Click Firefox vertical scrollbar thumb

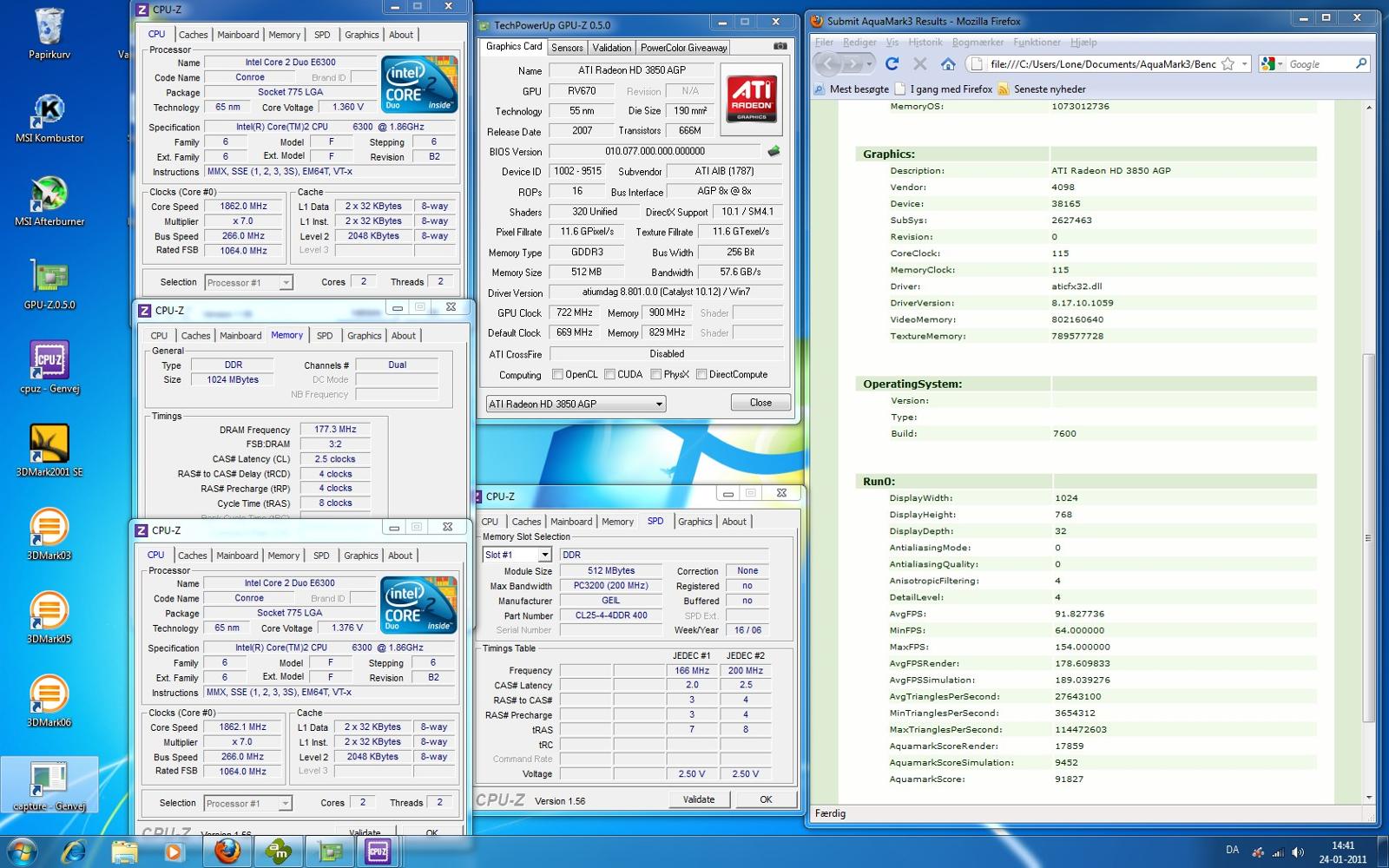tap(1368, 538)
